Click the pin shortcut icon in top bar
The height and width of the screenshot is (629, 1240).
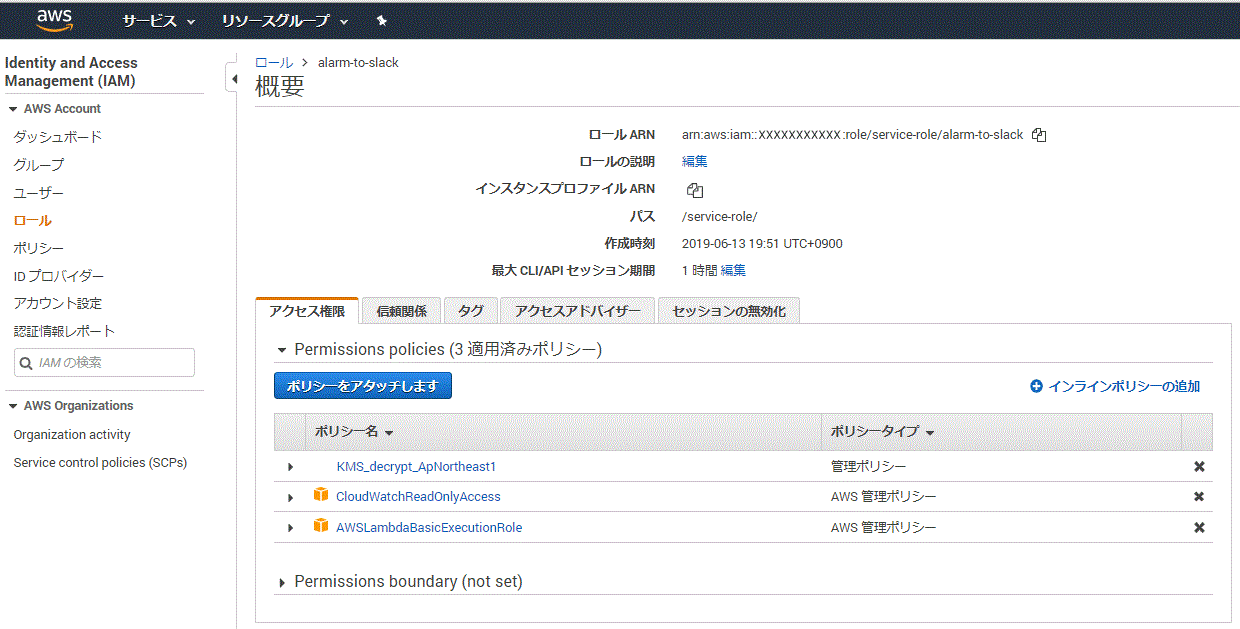coord(382,21)
